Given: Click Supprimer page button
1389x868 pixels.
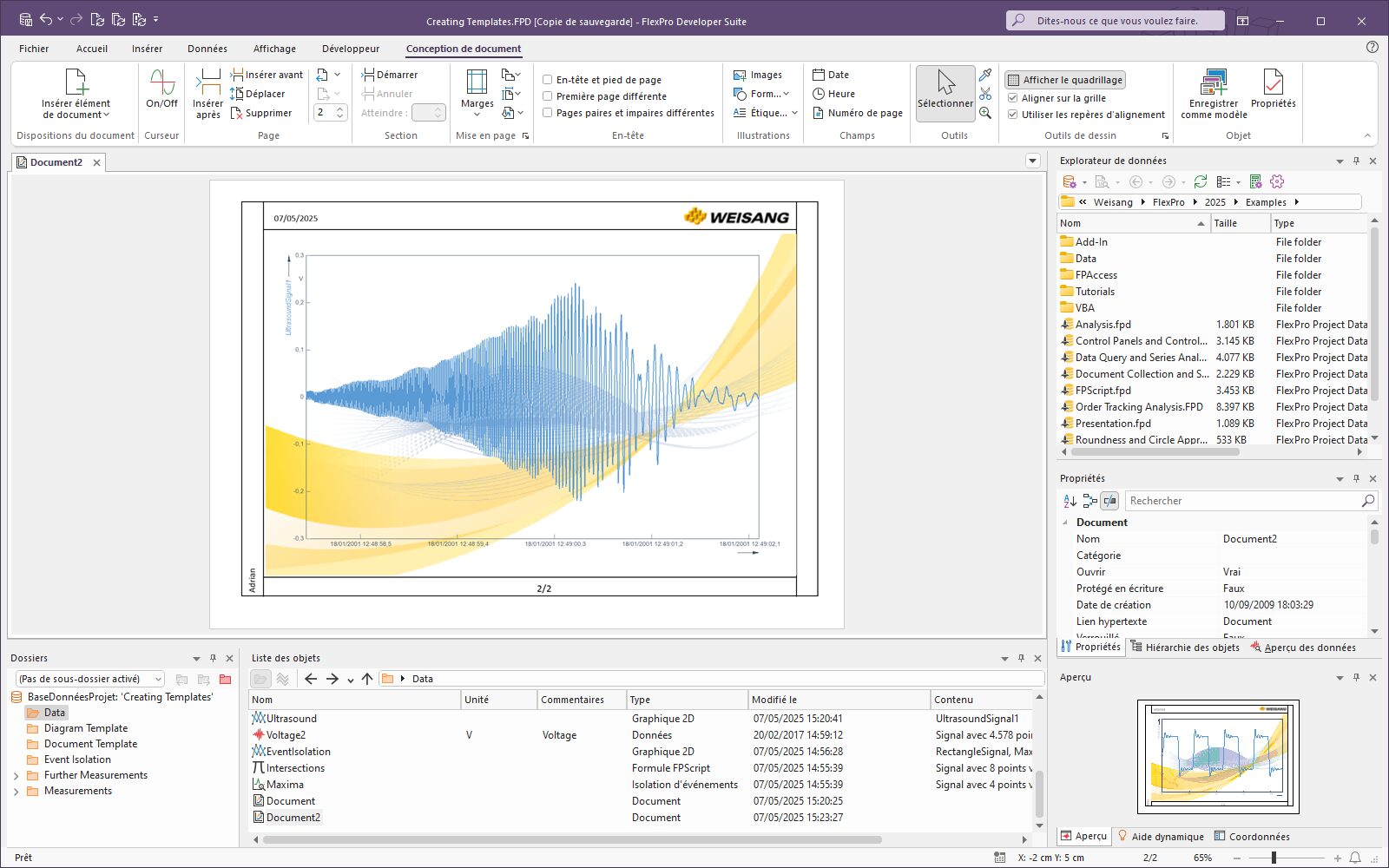Looking at the screenshot, I should tap(261, 113).
